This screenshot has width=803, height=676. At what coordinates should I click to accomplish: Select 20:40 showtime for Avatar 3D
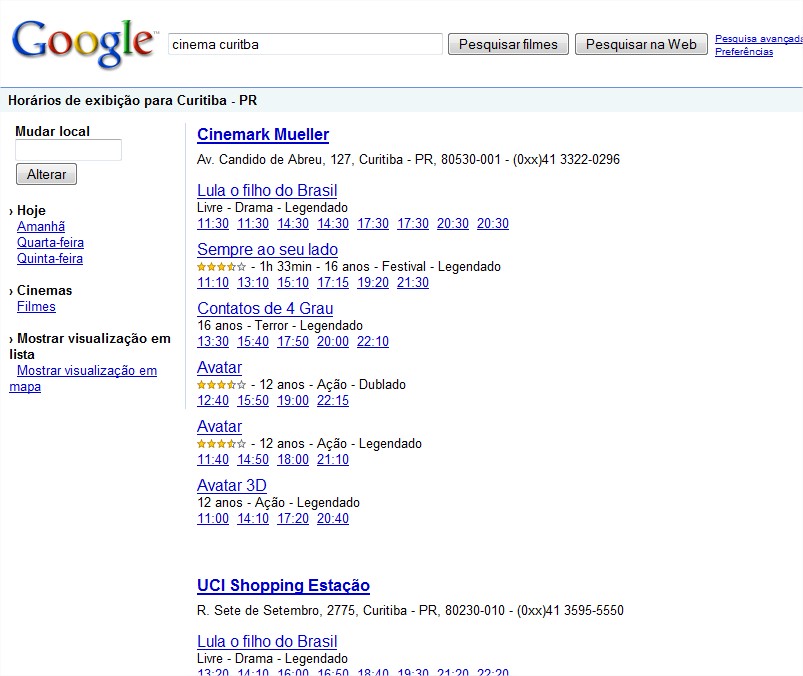coord(333,518)
